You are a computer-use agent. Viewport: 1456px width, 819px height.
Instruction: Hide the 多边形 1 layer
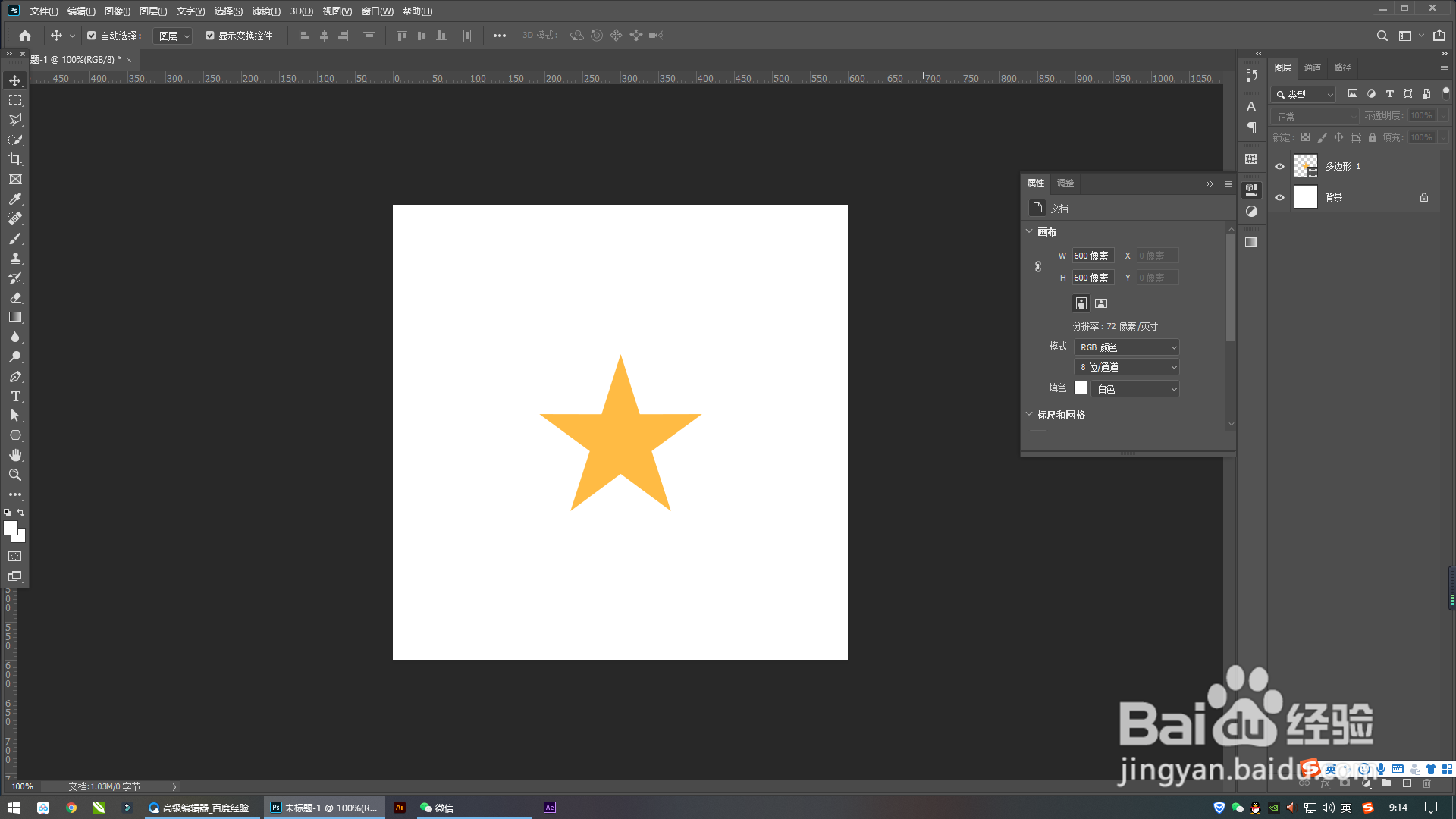tap(1280, 167)
